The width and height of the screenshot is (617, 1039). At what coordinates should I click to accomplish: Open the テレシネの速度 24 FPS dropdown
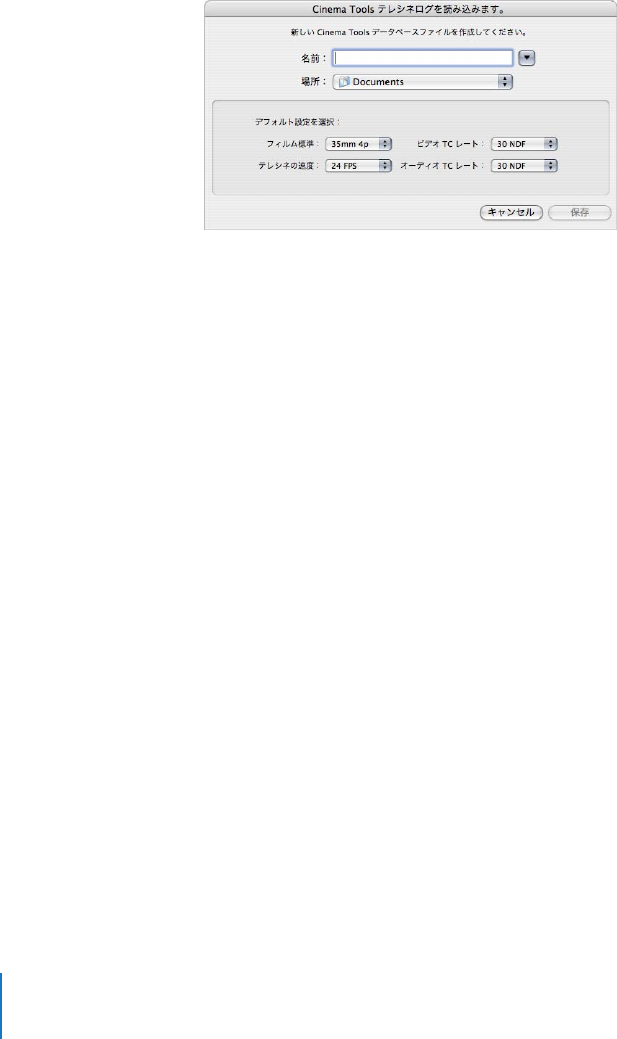click(x=359, y=166)
